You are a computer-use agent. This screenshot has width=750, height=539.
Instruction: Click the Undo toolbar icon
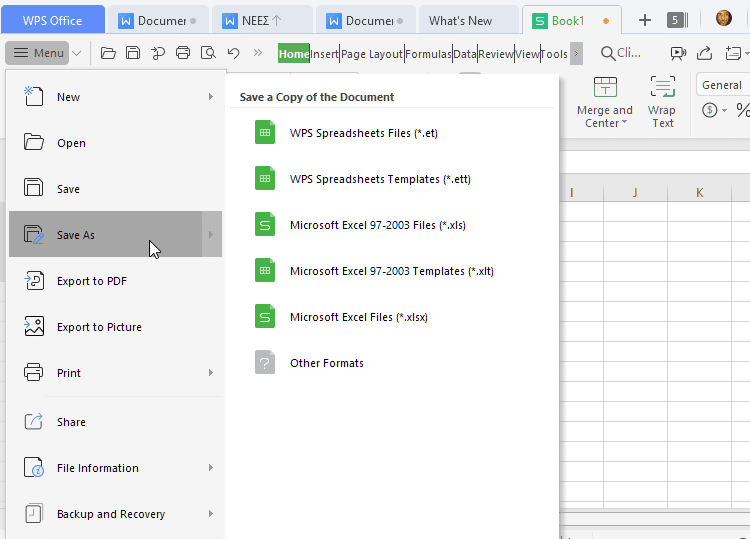tap(233, 53)
